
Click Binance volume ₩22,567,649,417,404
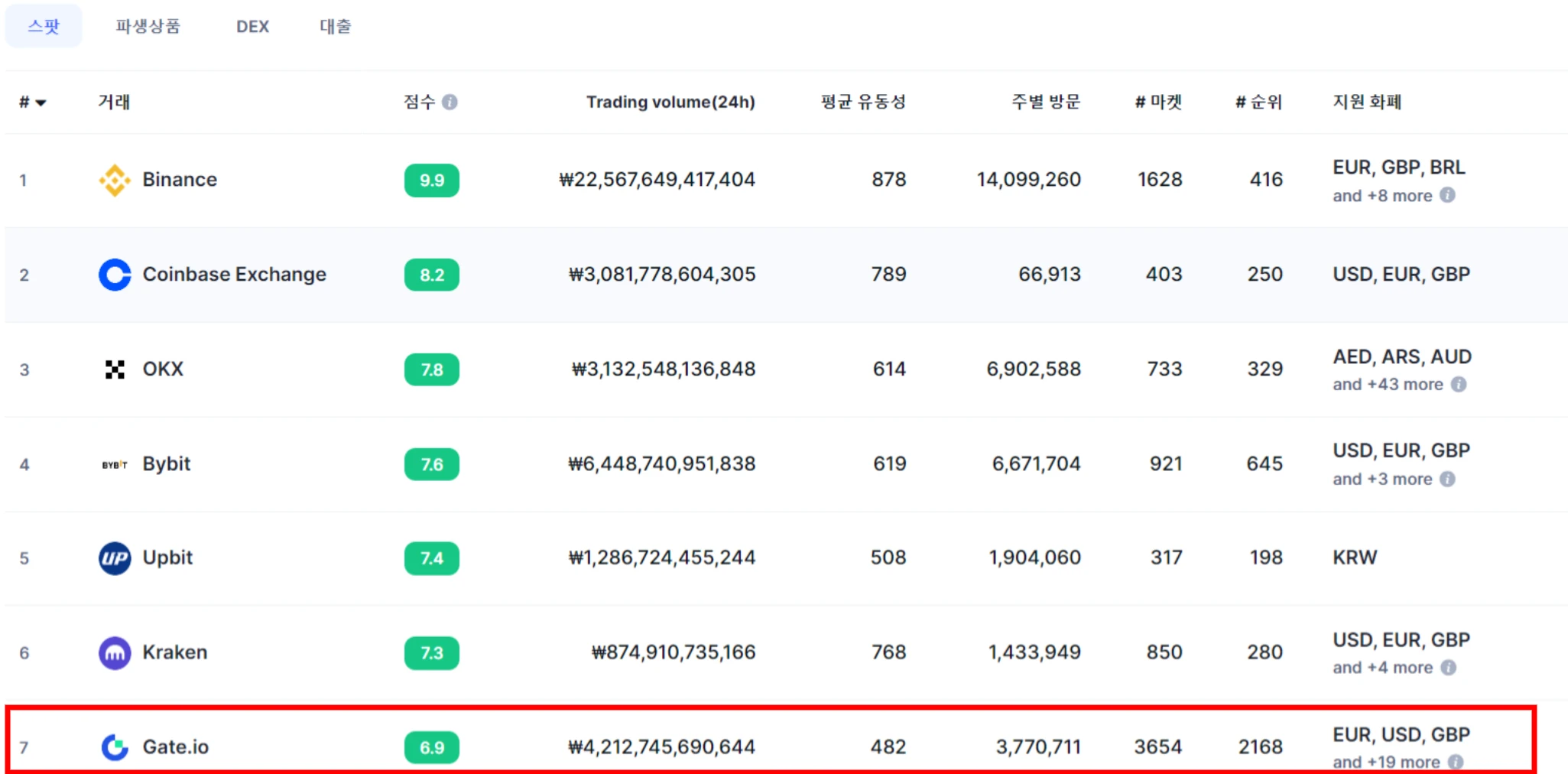[657, 180]
